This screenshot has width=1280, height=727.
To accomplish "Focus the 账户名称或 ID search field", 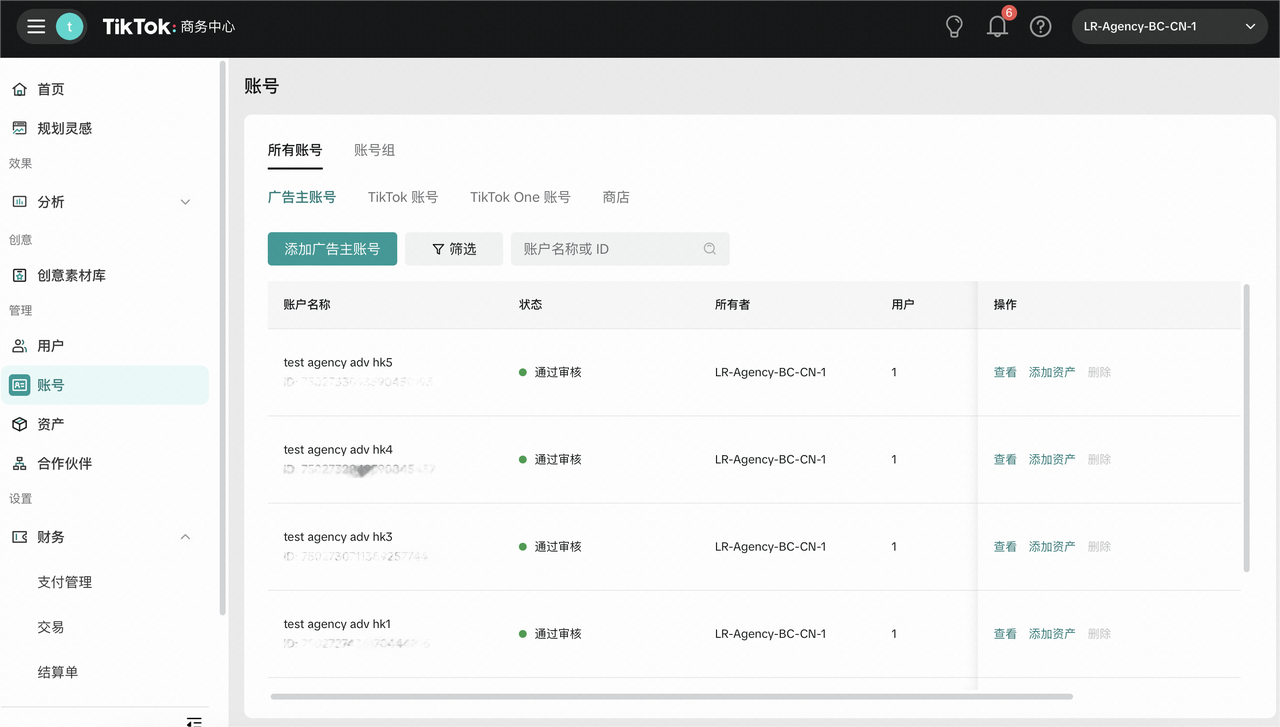I will coord(620,249).
